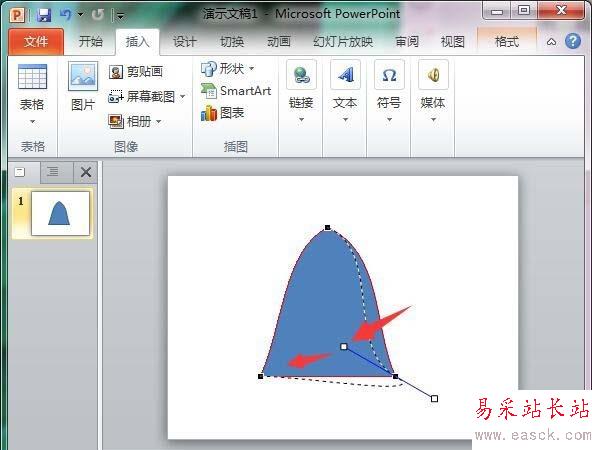Open Customize Quick Access Toolbar dropdown
Image resolution: width=592 pixels, height=450 pixels.
click(120, 15)
